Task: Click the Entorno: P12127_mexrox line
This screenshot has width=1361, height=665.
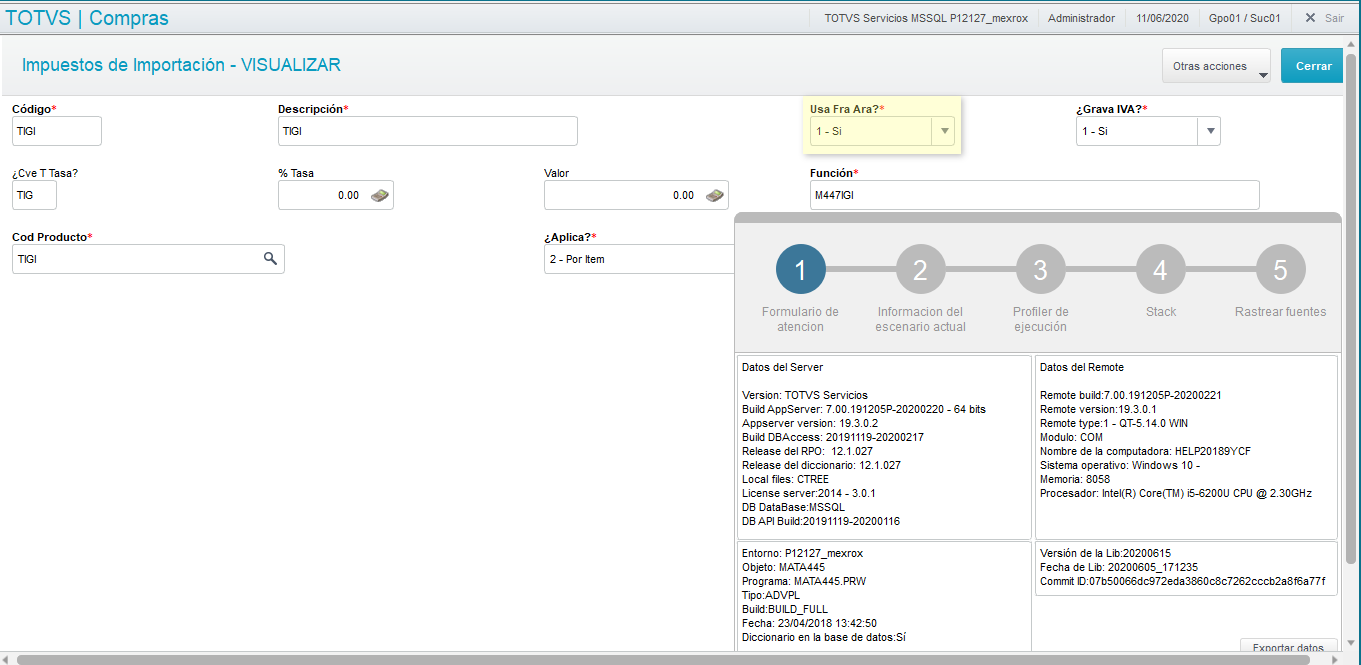Action: click(802, 553)
